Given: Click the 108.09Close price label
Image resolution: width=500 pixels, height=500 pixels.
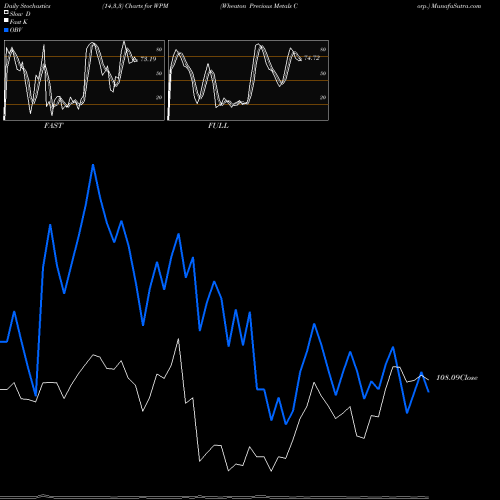Looking at the screenshot, I should click(x=457, y=378).
